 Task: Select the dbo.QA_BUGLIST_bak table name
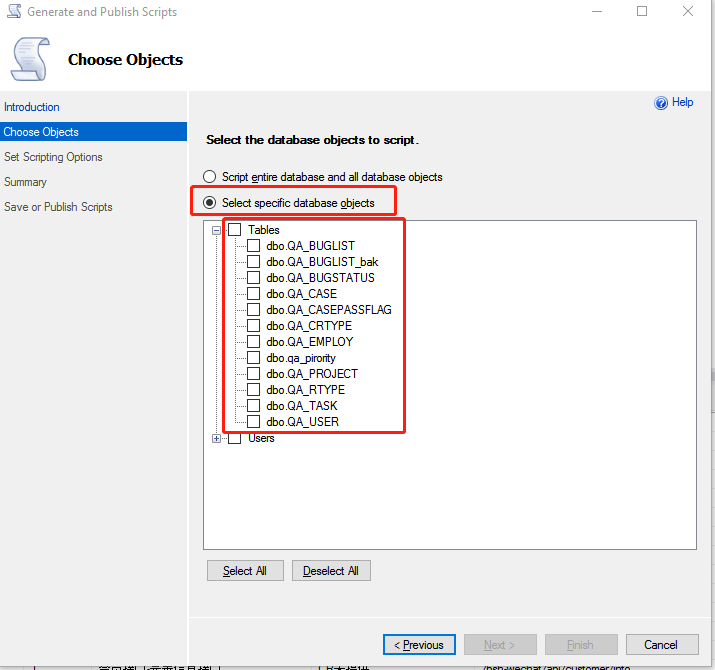(x=322, y=262)
